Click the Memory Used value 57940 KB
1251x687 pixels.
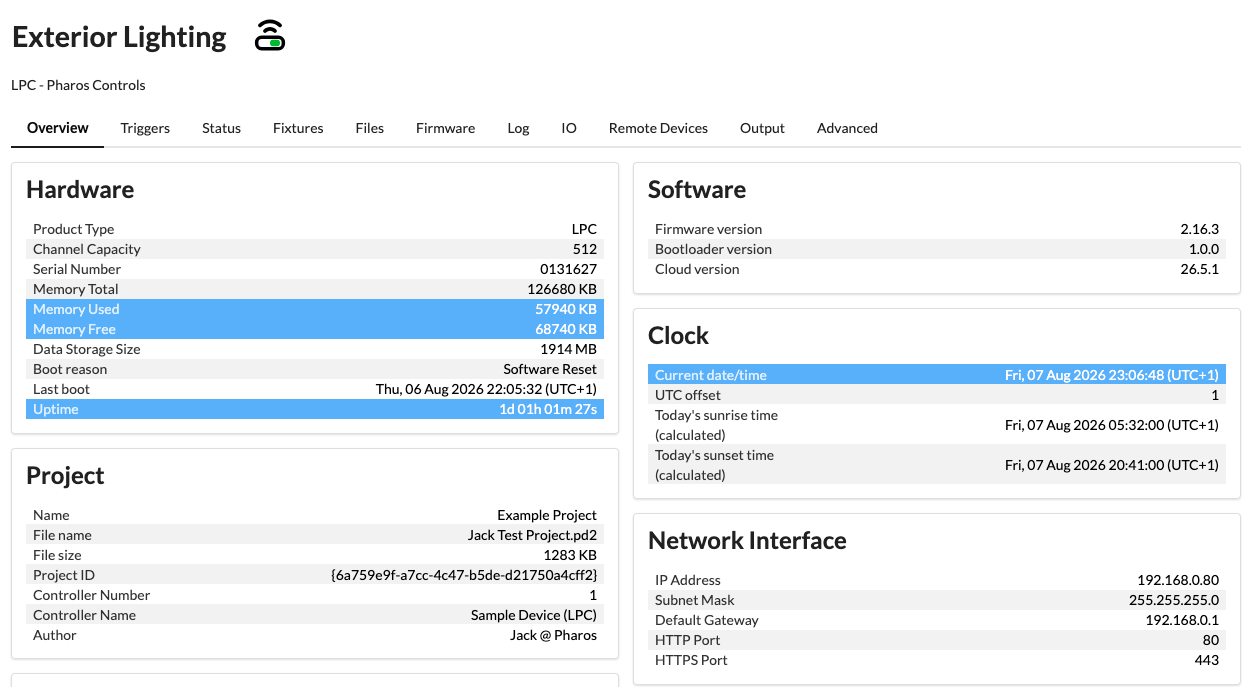tap(566, 309)
